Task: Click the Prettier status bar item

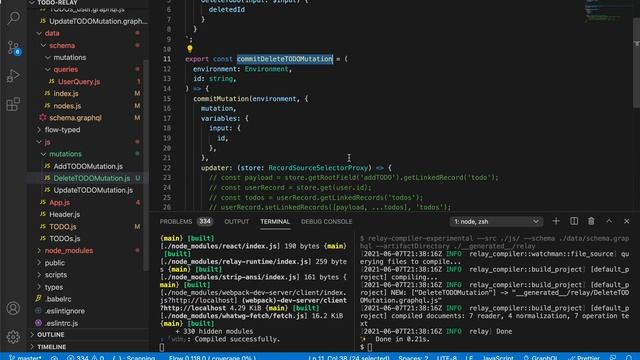Action: [584, 357]
